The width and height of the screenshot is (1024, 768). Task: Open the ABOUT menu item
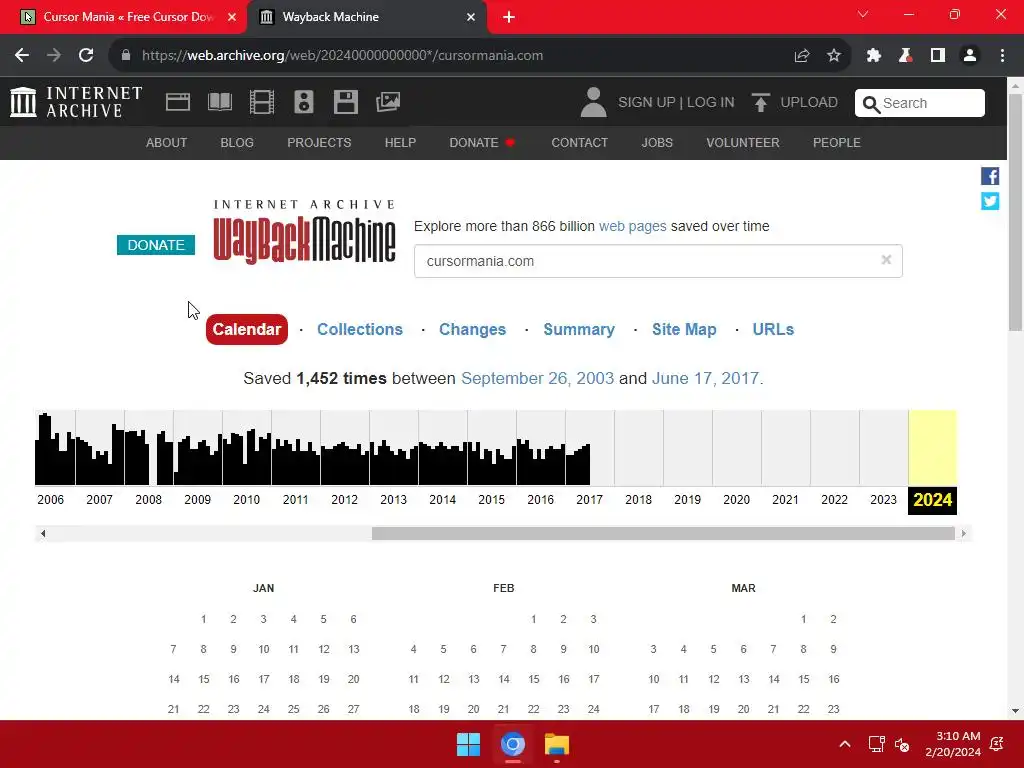click(167, 142)
